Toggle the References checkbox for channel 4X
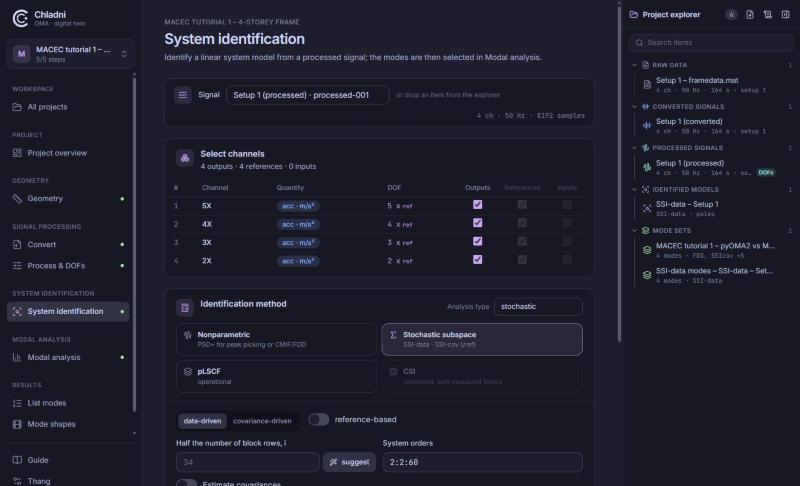Screen dimensions: 800x486 tap(522, 223)
